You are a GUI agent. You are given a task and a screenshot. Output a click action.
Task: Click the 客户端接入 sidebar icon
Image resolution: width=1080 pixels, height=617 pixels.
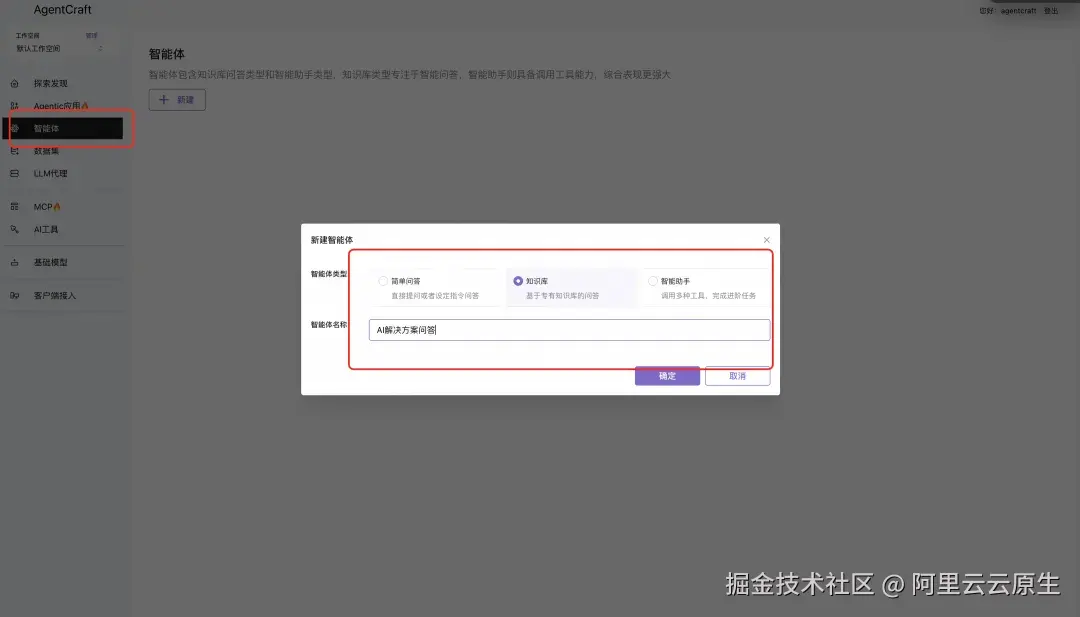click(12, 295)
